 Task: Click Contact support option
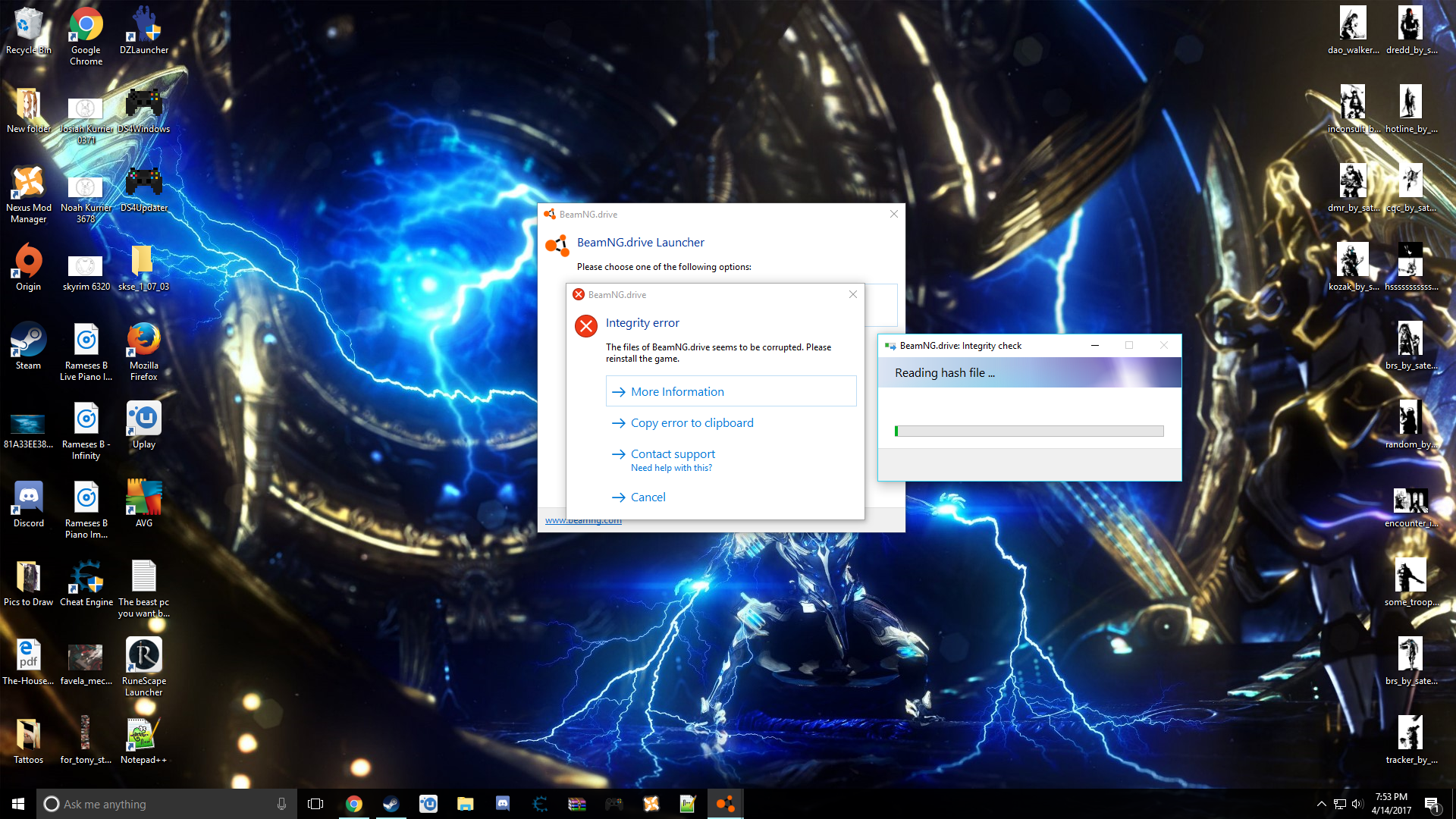(x=731, y=460)
